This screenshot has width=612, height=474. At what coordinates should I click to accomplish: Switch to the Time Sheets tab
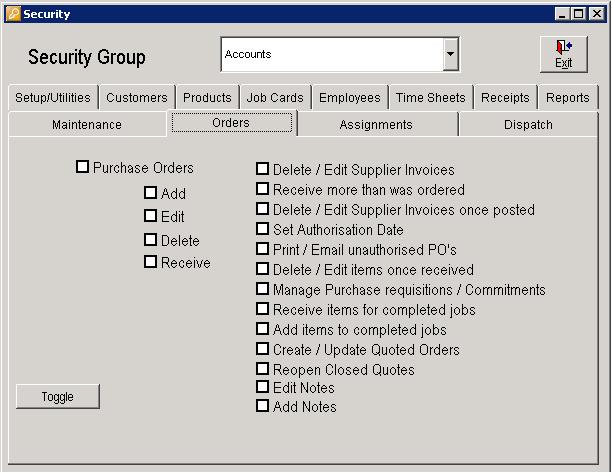[x=431, y=98]
